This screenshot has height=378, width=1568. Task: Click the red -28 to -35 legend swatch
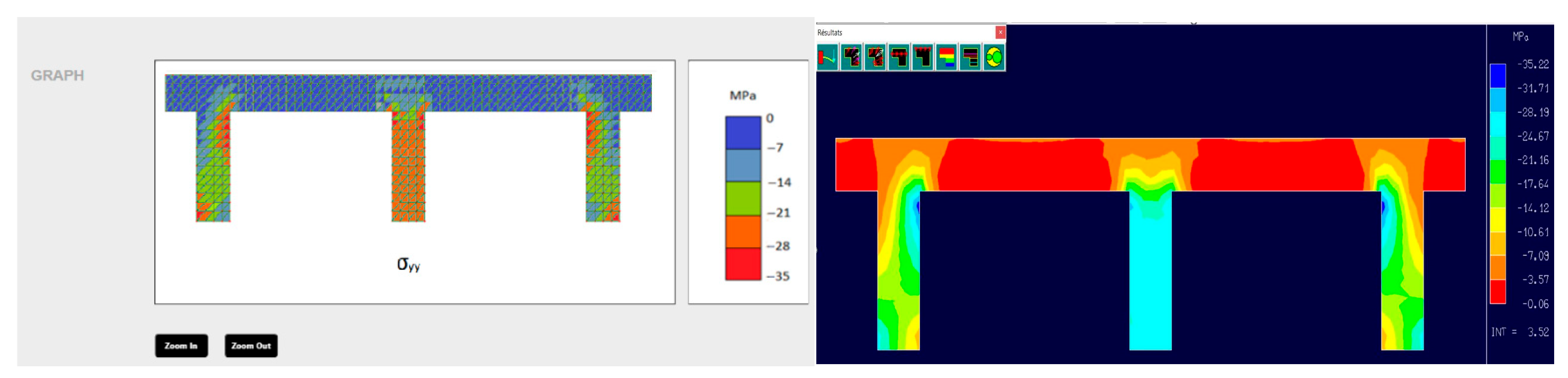click(x=742, y=264)
